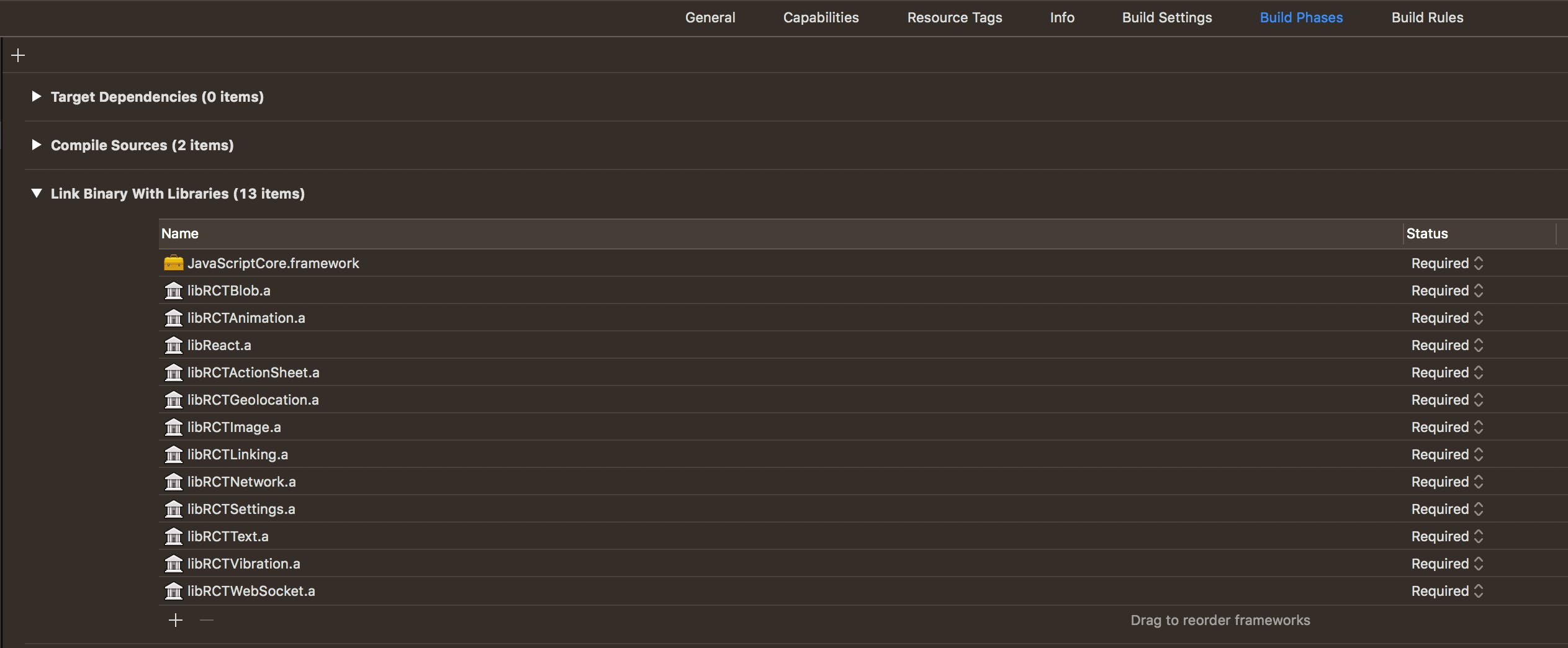Click the Status column header
Screen dimensions: 1568x648
[x=1480, y=233]
